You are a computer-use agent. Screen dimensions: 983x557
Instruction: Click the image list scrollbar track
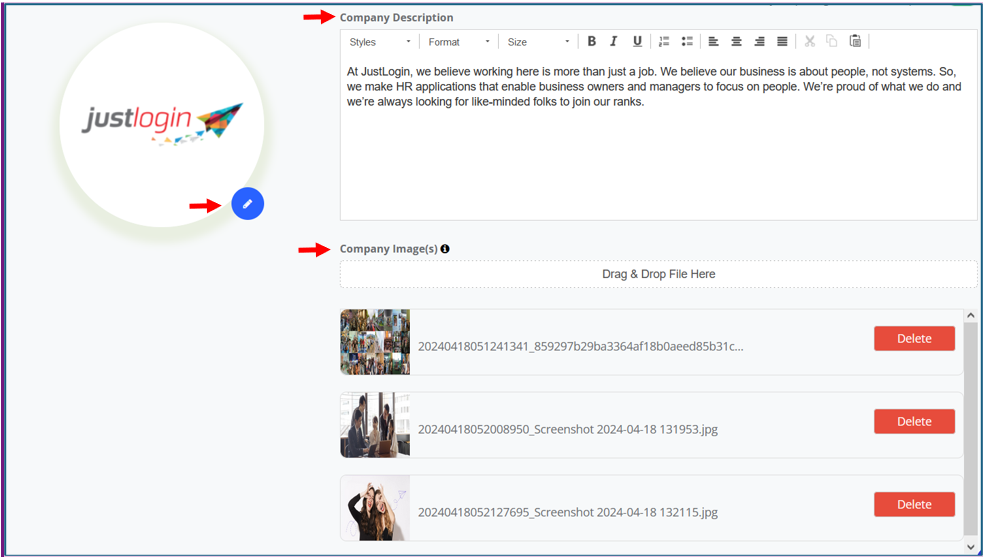970,431
